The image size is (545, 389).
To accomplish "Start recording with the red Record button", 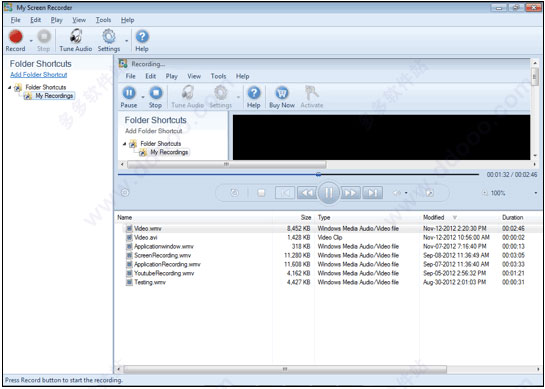I will (x=15, y=37).
